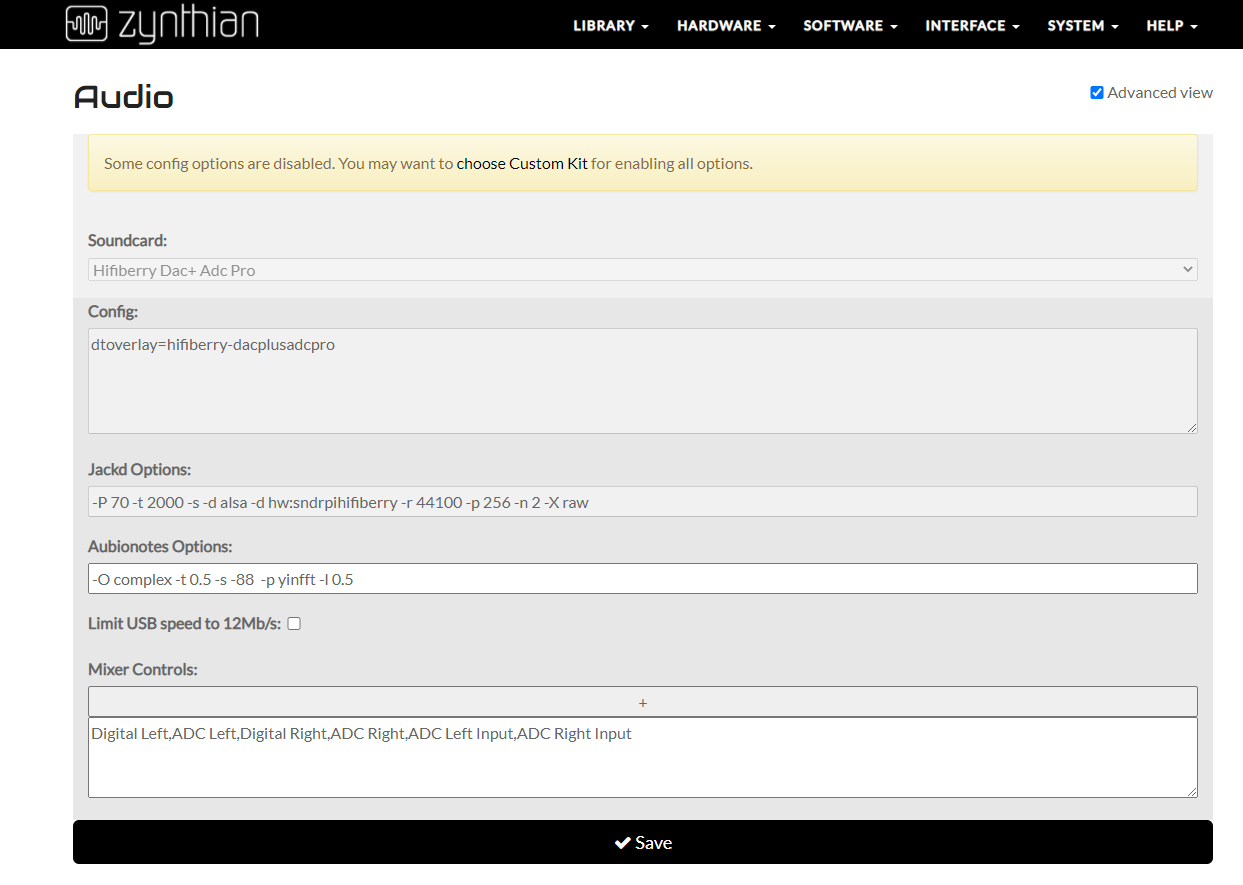Follow the choose Custom Kit link
The image size is (1243, 885).
pyautogui.click(x=522, y=163)
